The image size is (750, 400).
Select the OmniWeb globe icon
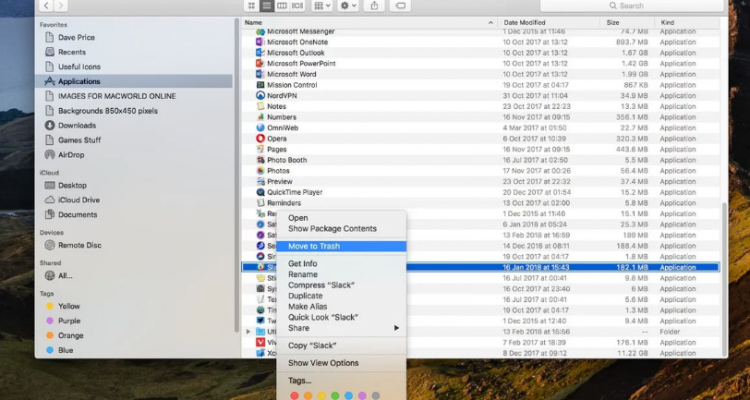[260, 128]
